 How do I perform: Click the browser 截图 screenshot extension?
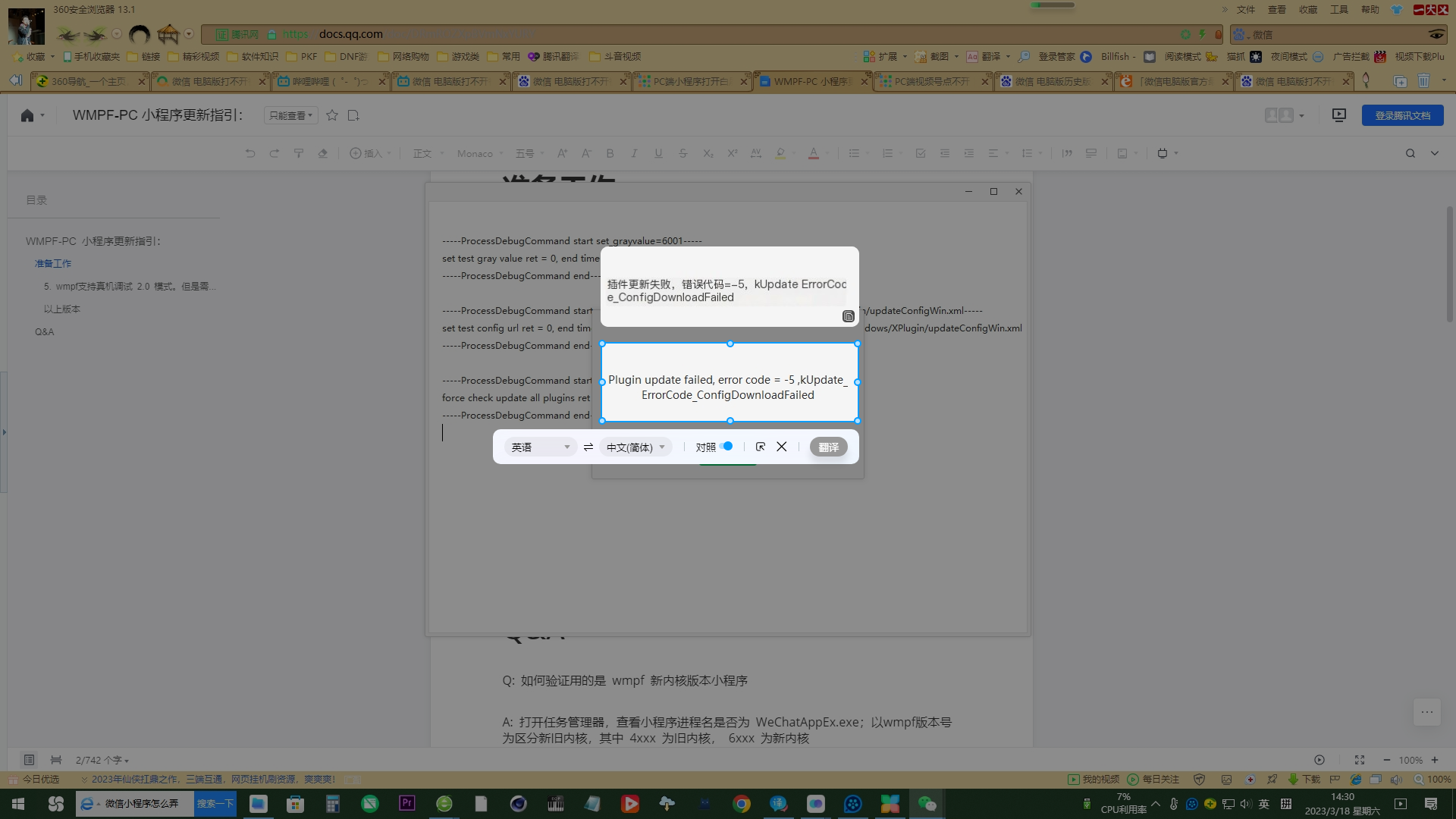pyautogui.click(x=938, y=57)
